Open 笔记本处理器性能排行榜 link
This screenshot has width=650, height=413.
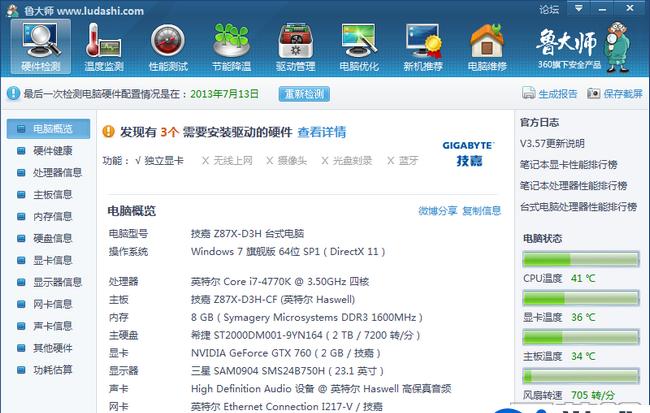tap(574, 186)
